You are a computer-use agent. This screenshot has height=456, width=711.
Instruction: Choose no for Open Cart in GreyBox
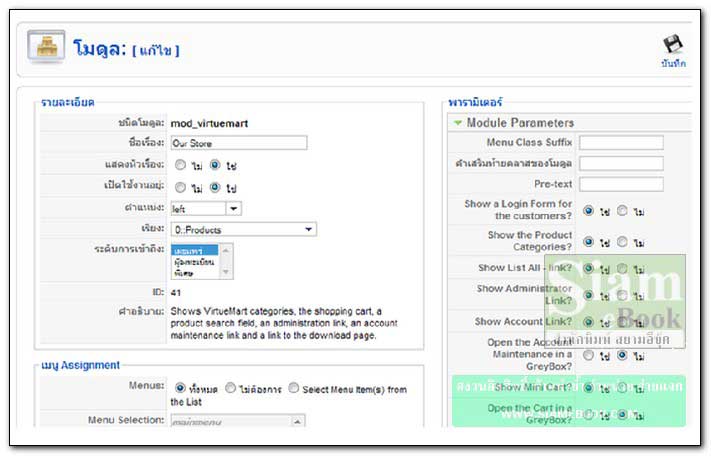pos(623,414)
